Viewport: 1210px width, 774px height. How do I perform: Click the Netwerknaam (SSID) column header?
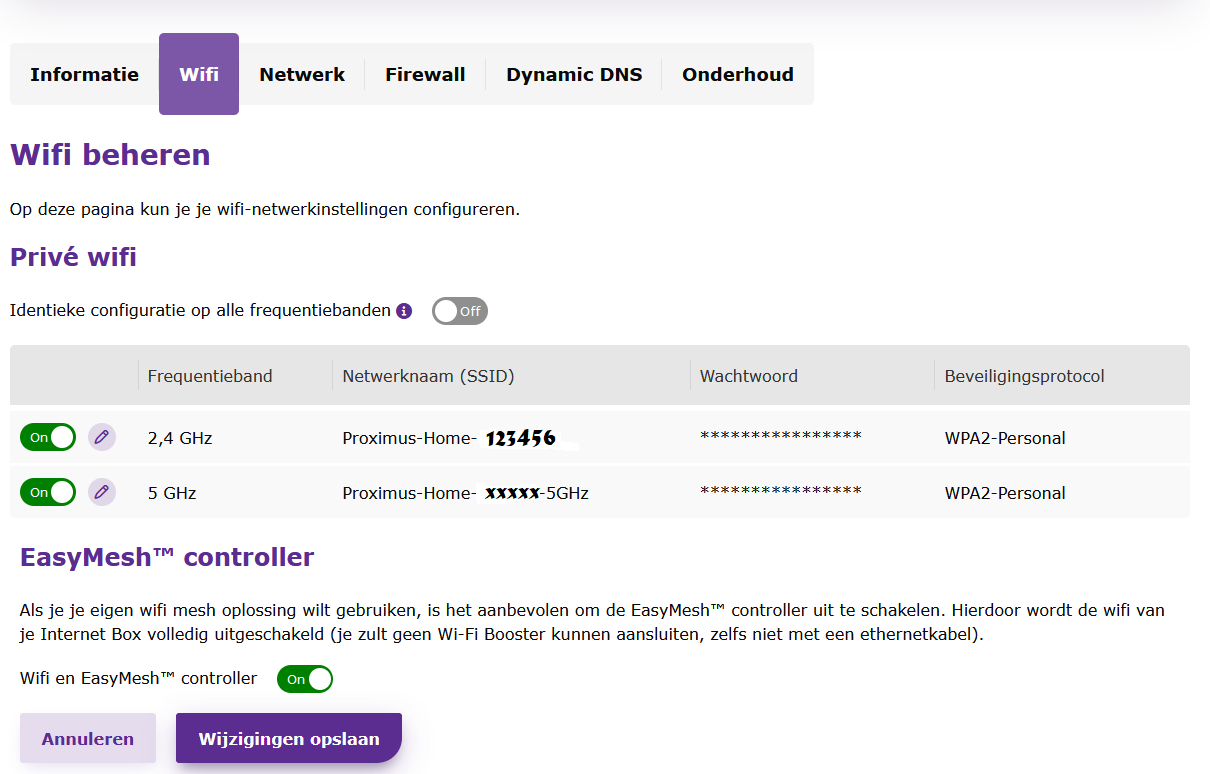428,376
